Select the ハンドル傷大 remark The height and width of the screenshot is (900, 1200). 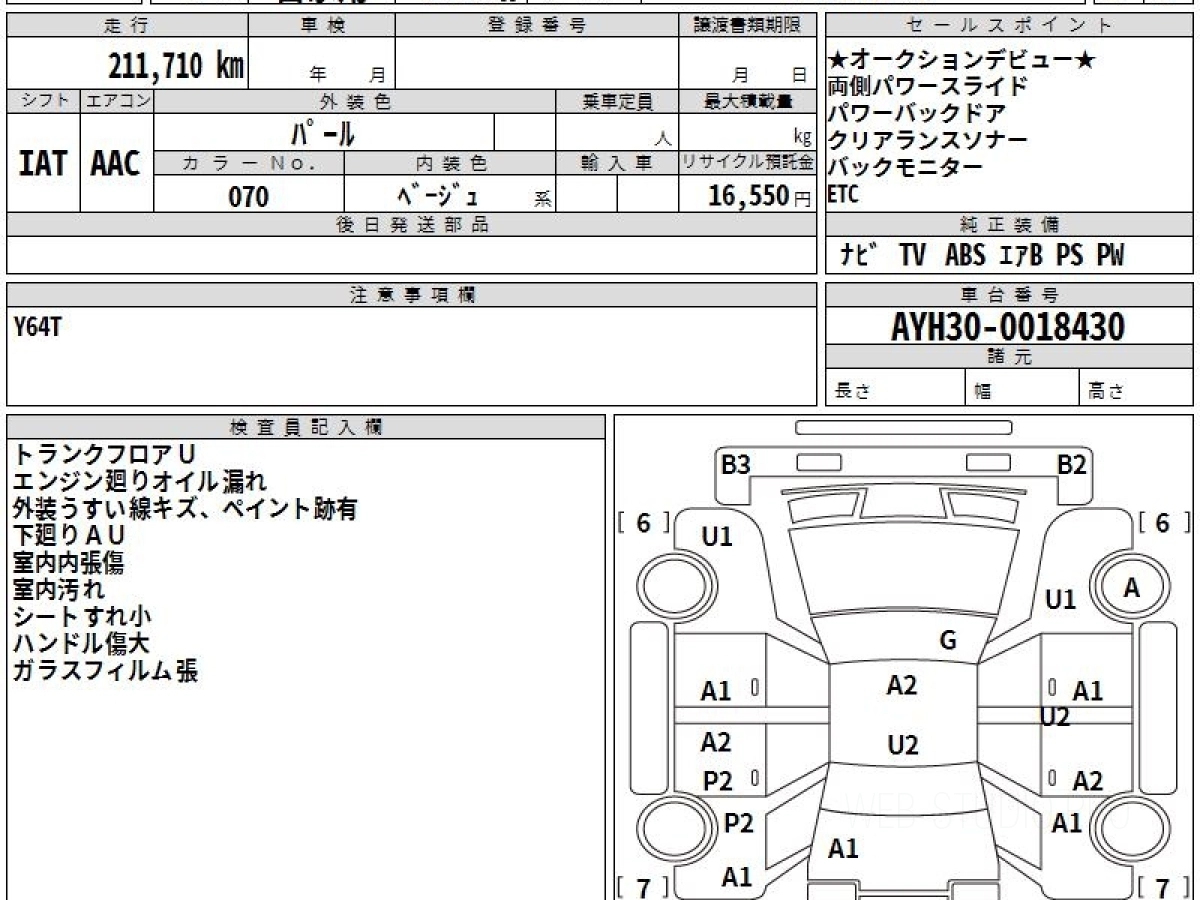[x=81, y=644]
